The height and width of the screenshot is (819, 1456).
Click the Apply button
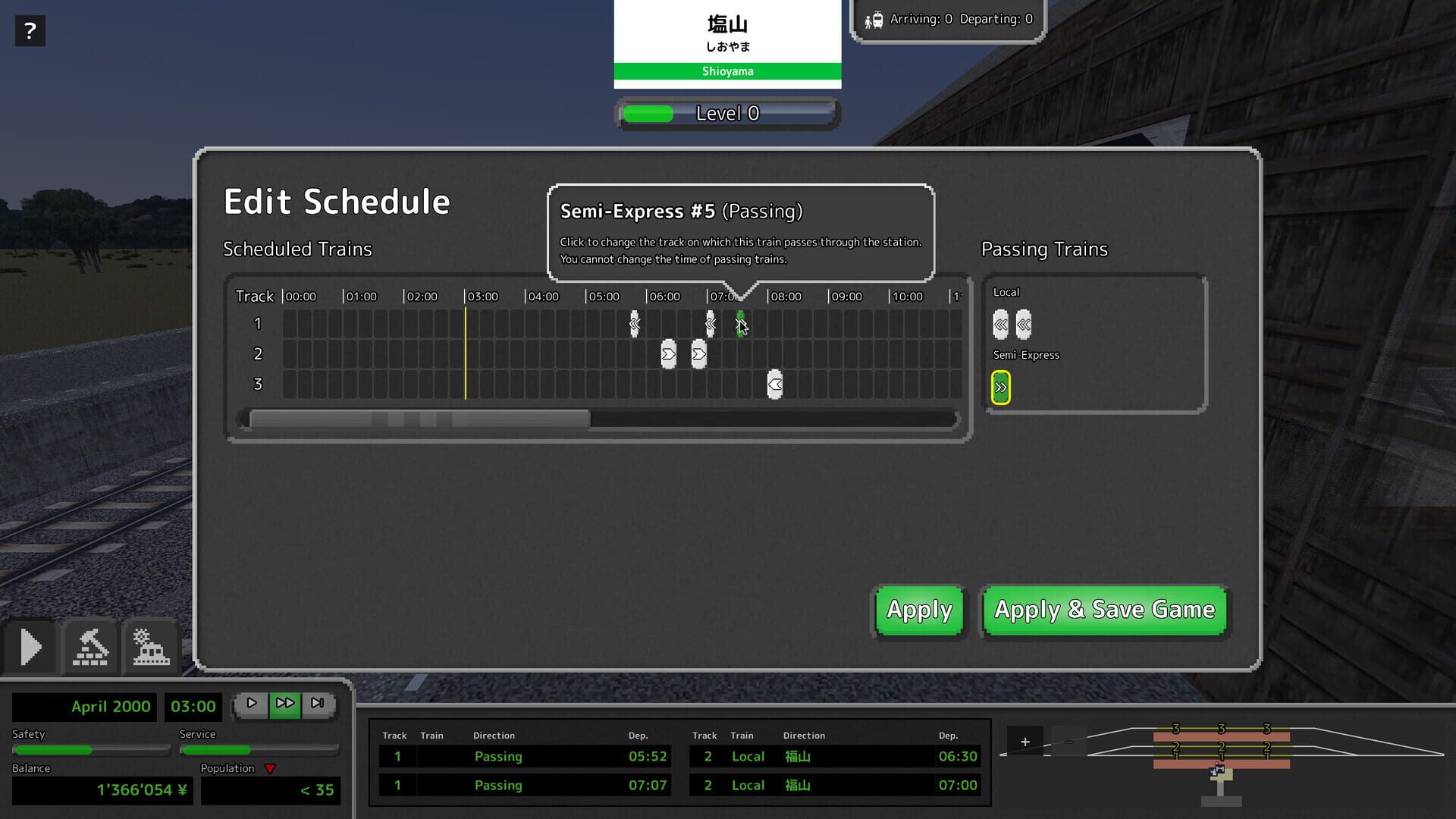tap(919, 610)
